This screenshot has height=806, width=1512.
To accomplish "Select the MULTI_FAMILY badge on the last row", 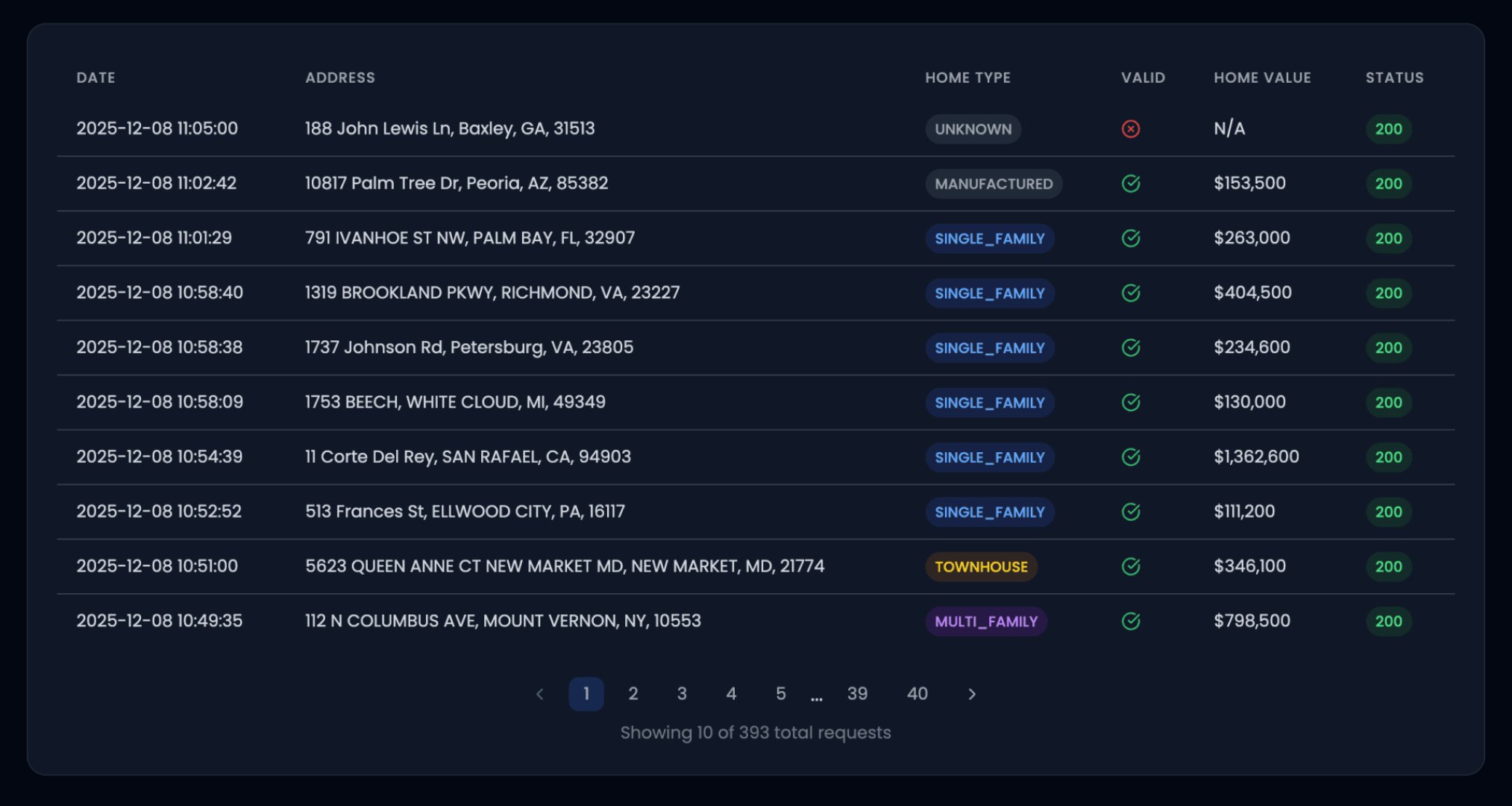I will click(x=985, y=621).
